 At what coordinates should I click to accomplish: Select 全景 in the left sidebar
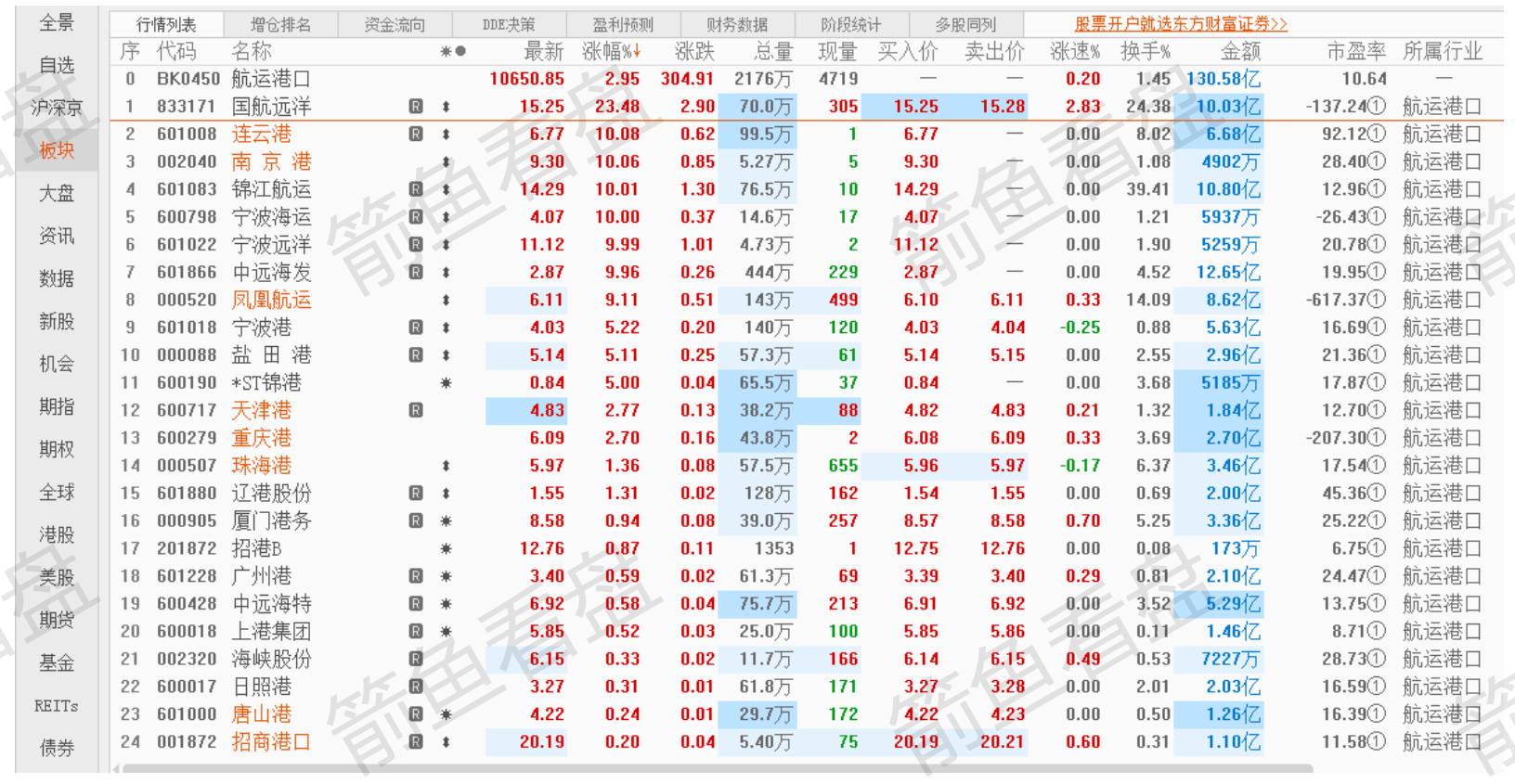coord(57,22)
